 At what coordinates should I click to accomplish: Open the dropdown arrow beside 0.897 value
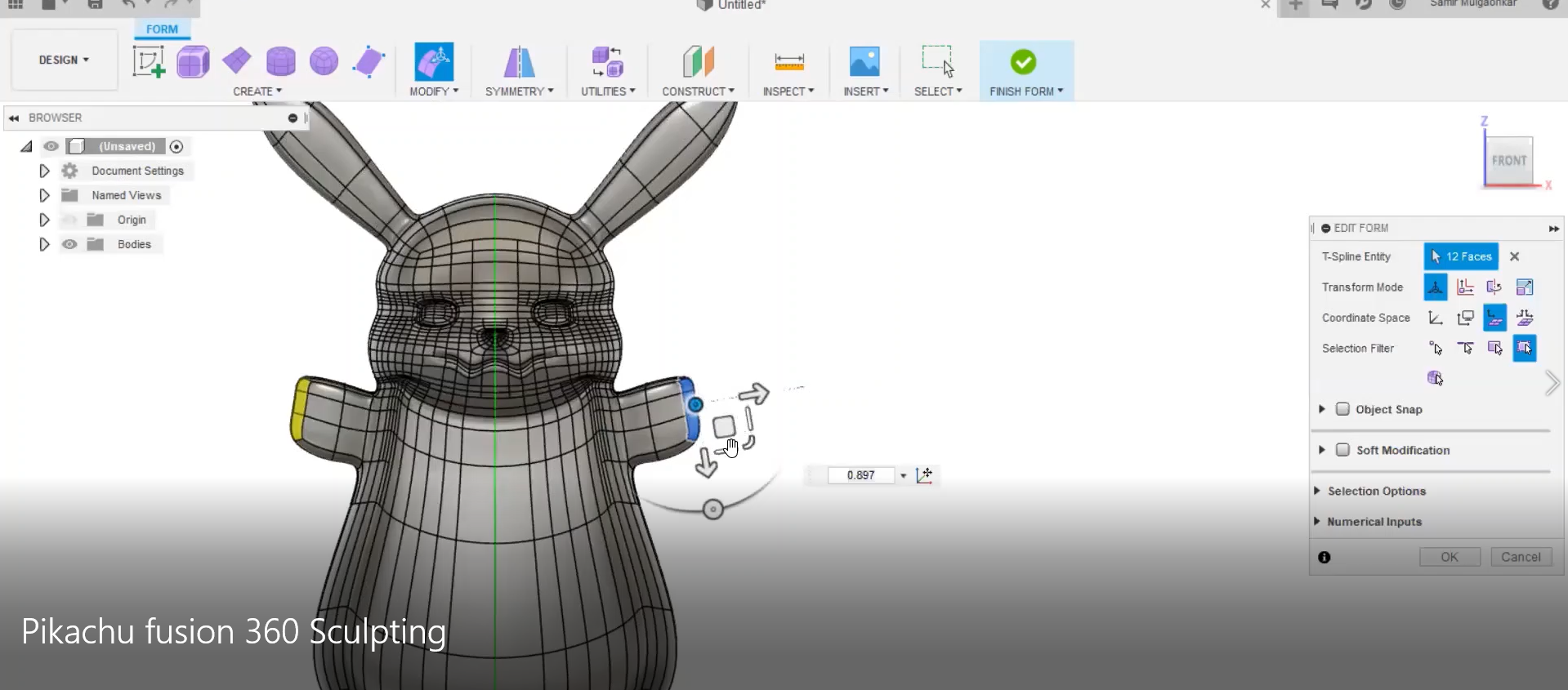(x=903, y=475)
